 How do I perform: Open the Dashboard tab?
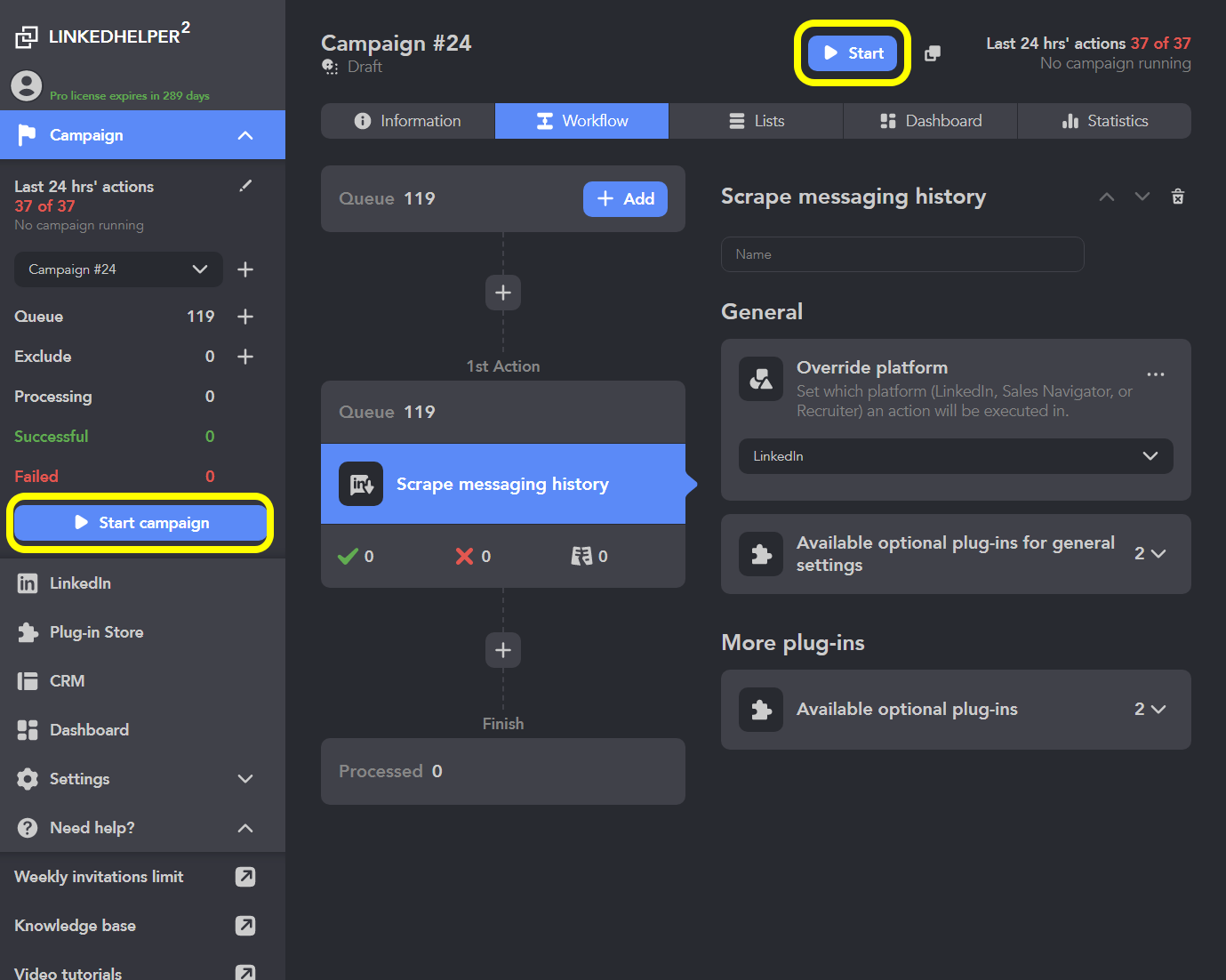(930, 121)
